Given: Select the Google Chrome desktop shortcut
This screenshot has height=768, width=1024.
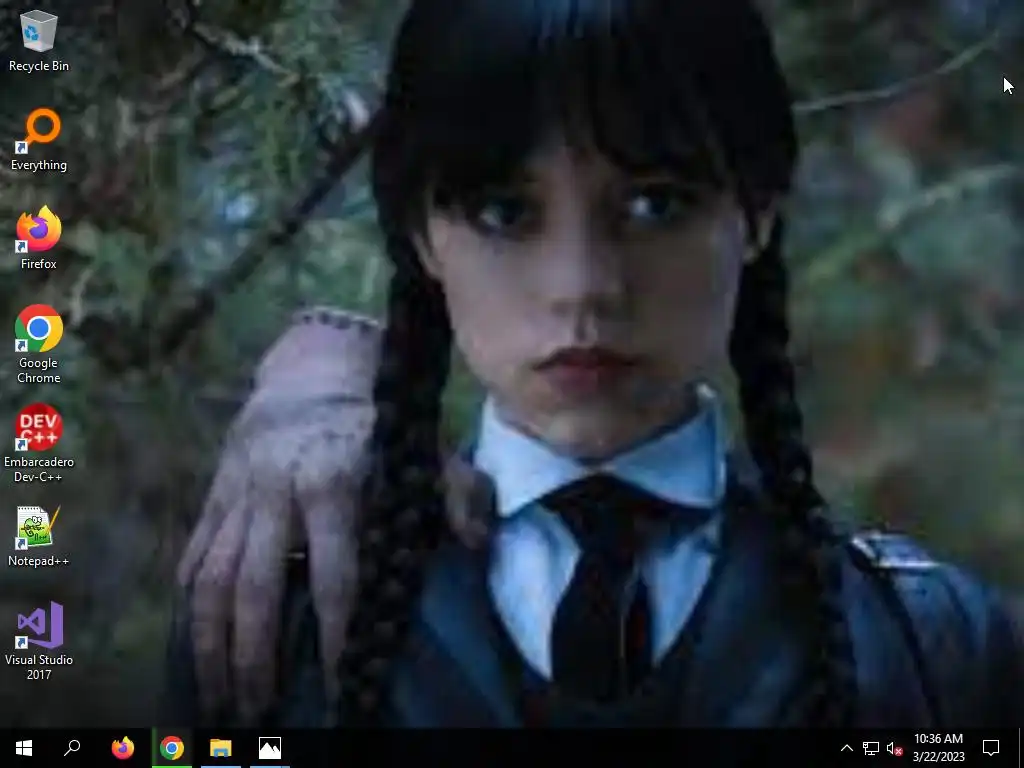Looking at the screenshot, I should tap(39, 344).
